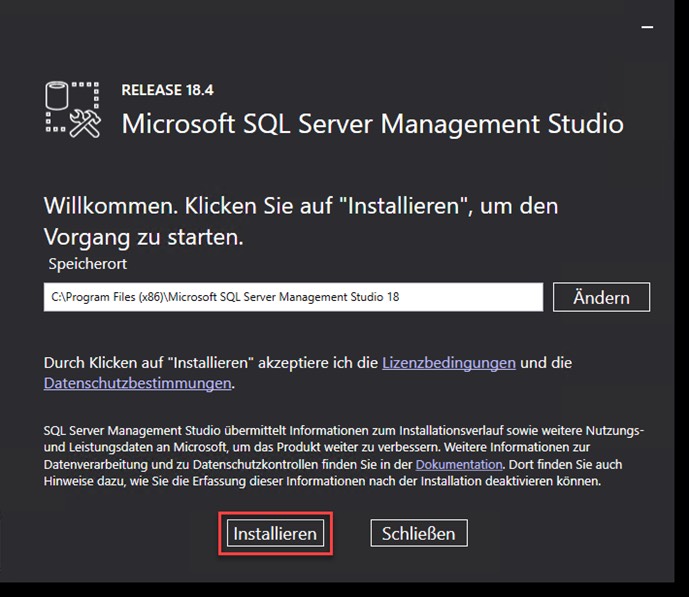
Task: Click the Schließen button
Action: (x=419, y=533)
